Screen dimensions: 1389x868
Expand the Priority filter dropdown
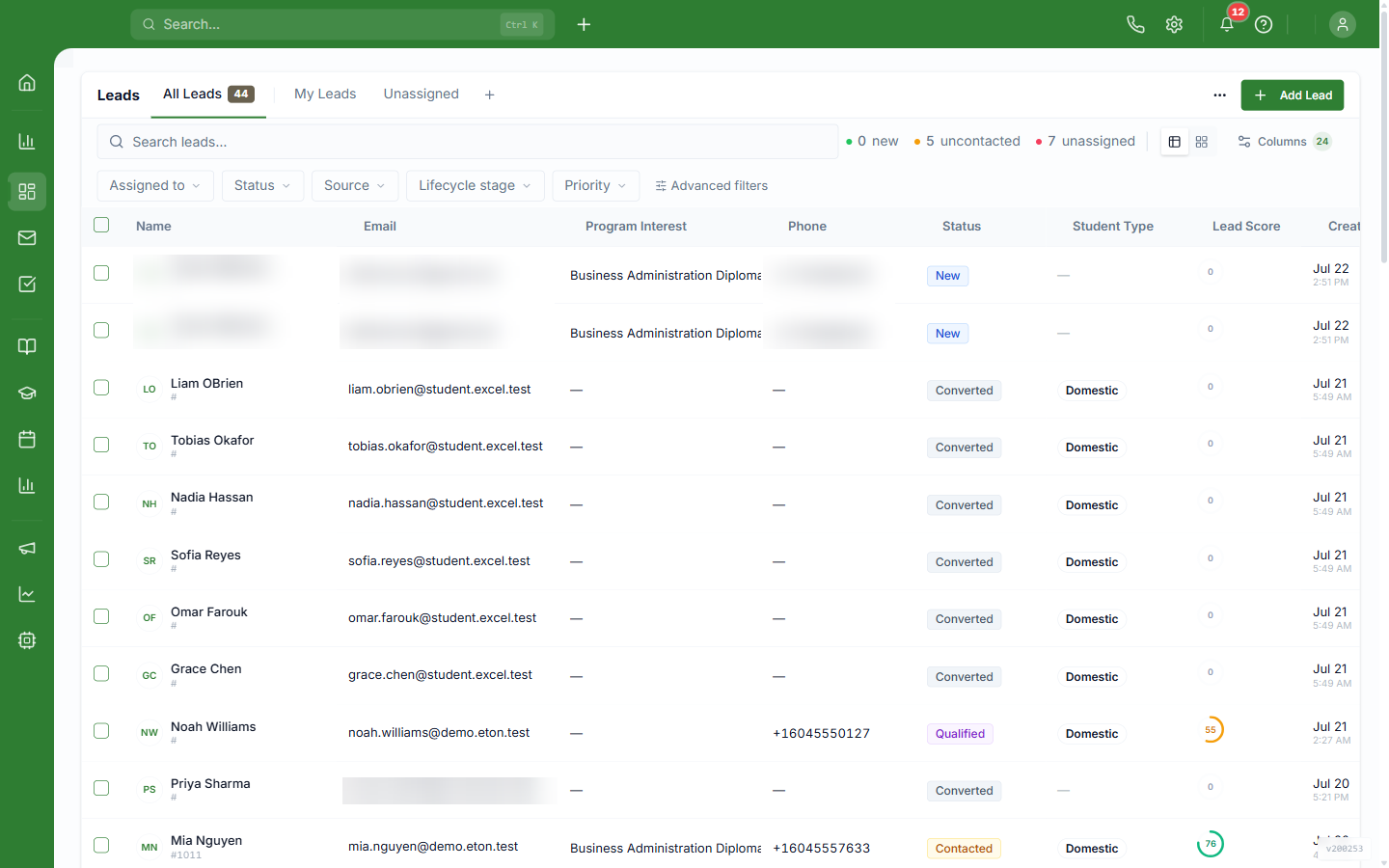click(595, 185)
